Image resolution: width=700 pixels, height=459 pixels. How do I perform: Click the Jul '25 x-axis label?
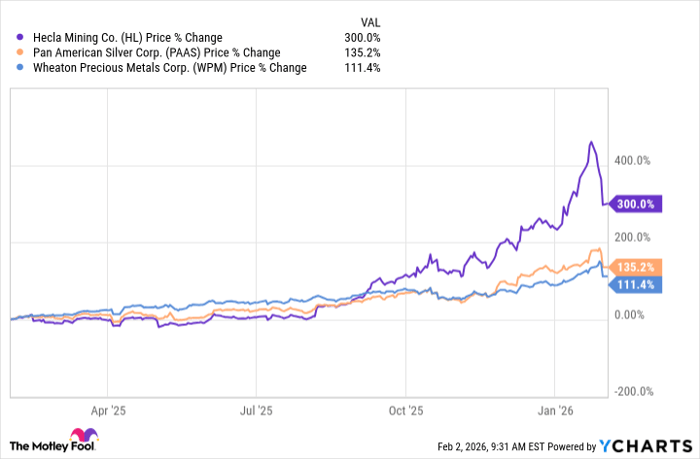[257, 410]
